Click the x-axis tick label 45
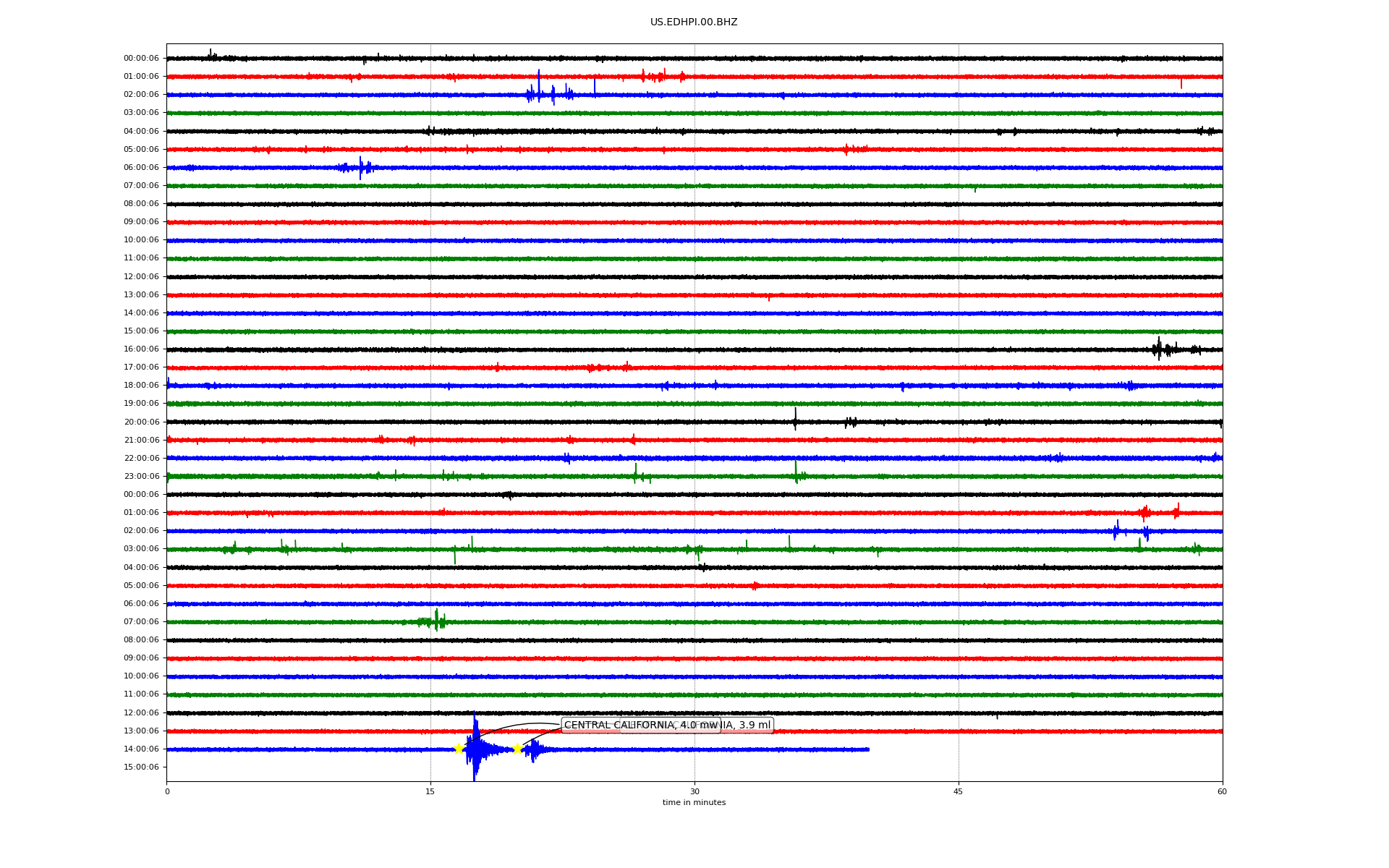Image resolution: width=1389 pixels, height=868 pixels. (x=959, y=791)
